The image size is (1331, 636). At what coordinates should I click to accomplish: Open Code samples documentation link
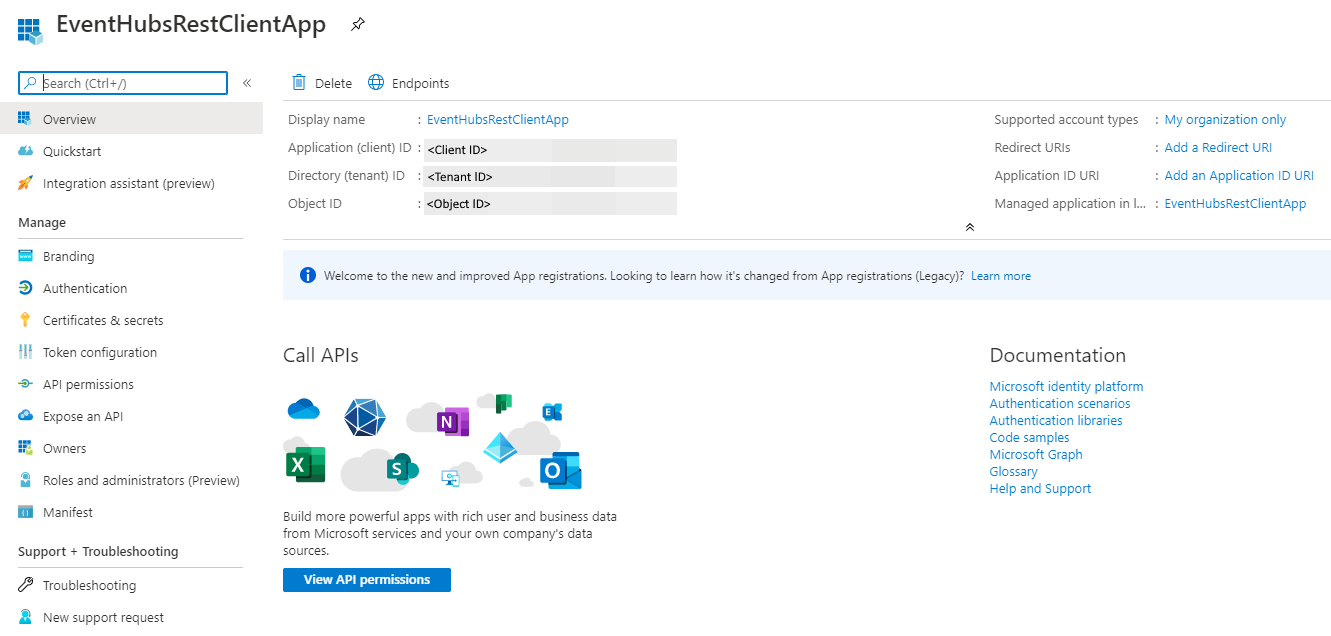click(x=1030, y=437)
